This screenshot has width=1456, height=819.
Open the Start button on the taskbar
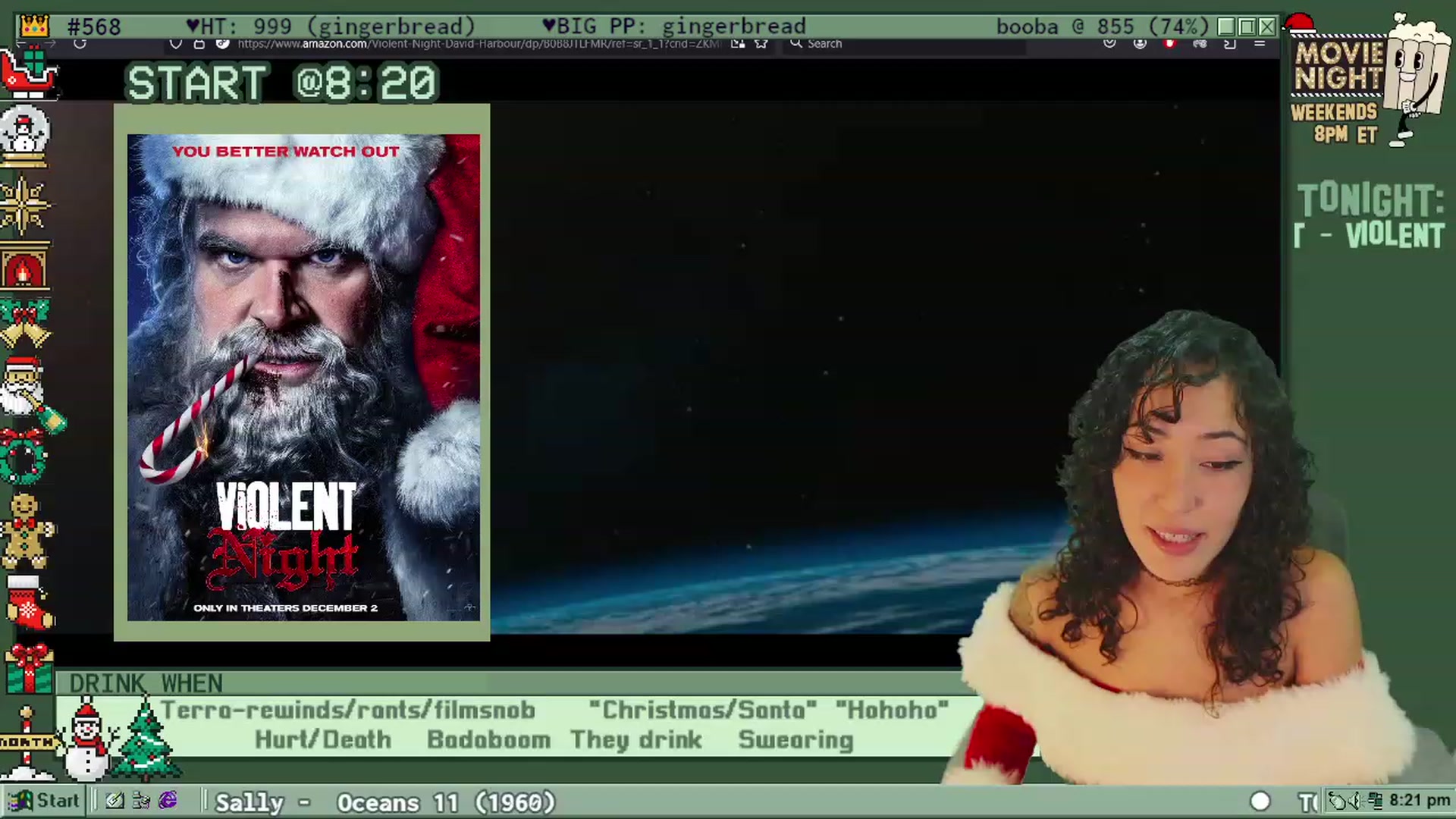point(43,801)
